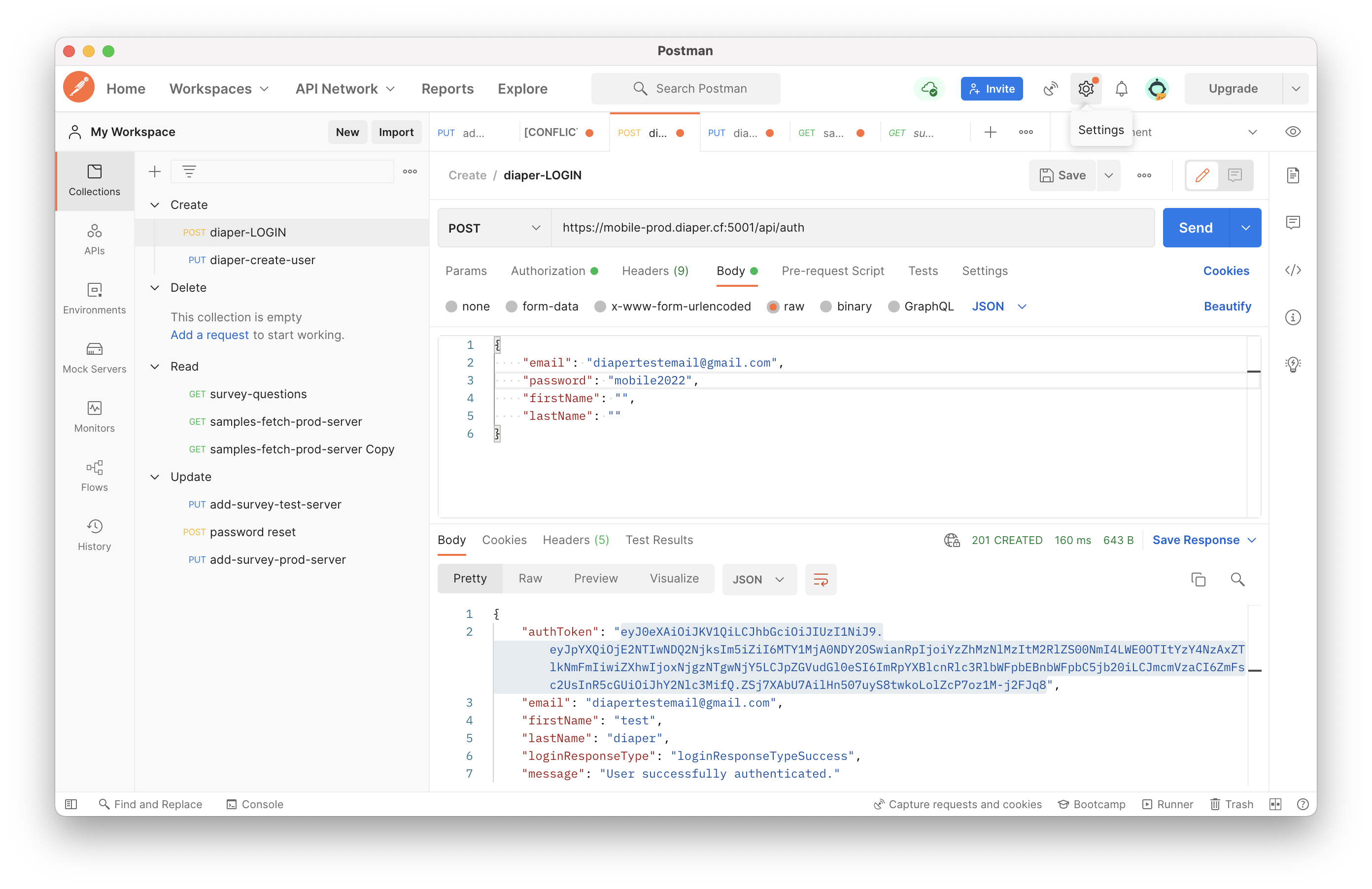Switch to Pre-request Script tab
1372x889 pixels.
point(832,271)
